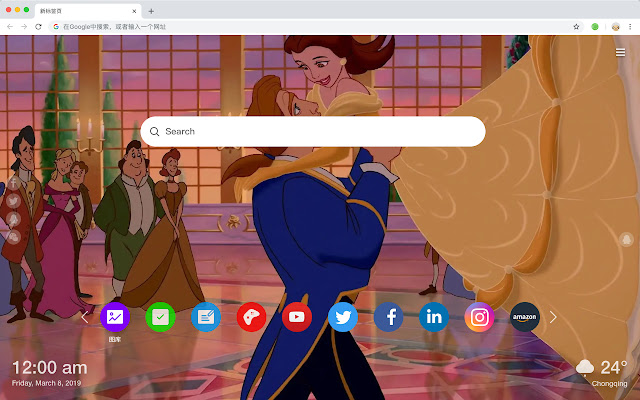The width and height of the screenshot is (640, 400).
Task: Click the date Friday, March 8, 2019
Action: point(46,383)
